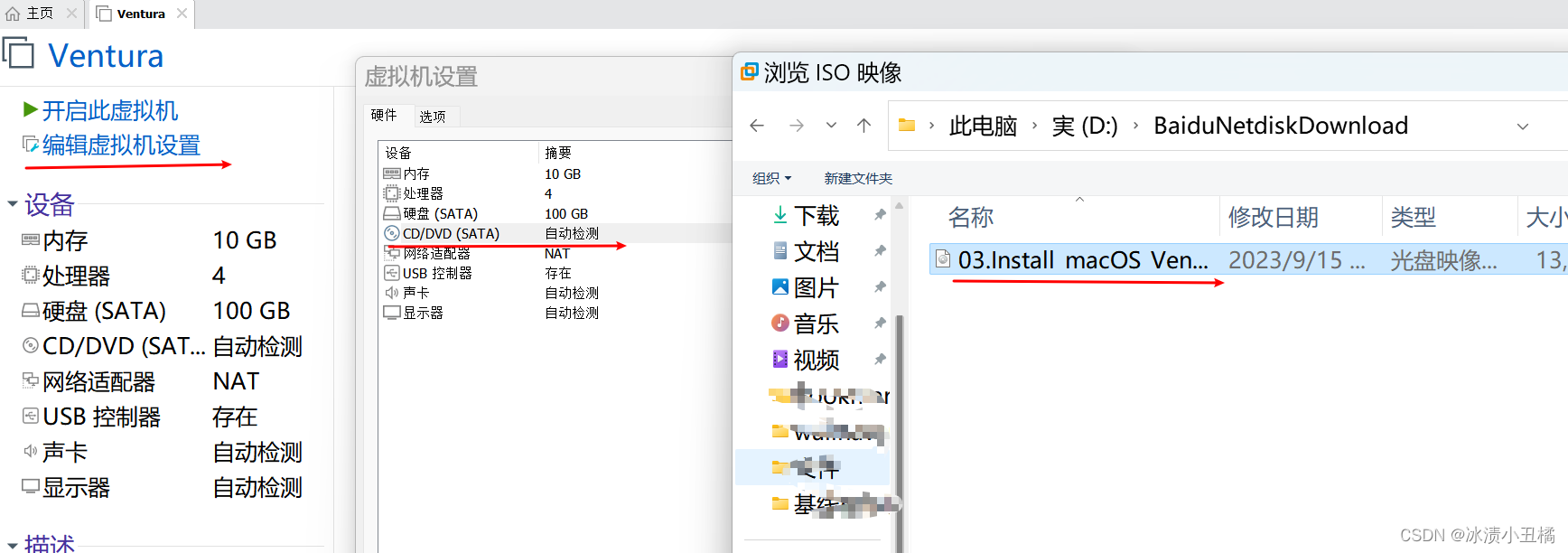The image size is (1568, 553).
Task: Collapse the 描述 section
Action: pyautogui.click(x=13, y=545)
